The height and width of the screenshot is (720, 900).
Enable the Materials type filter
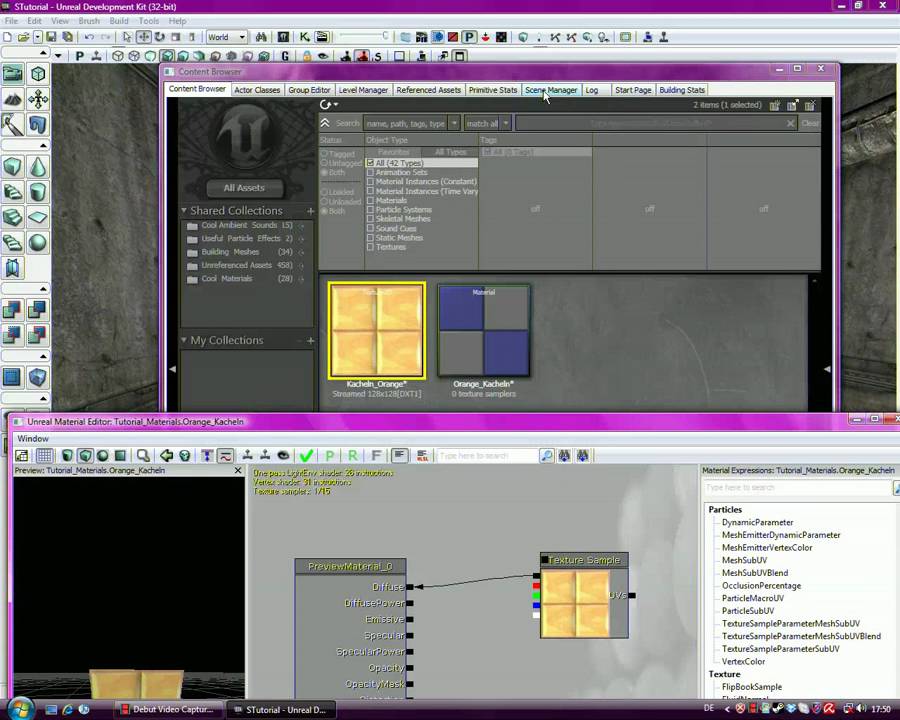[x=370, y=200]
